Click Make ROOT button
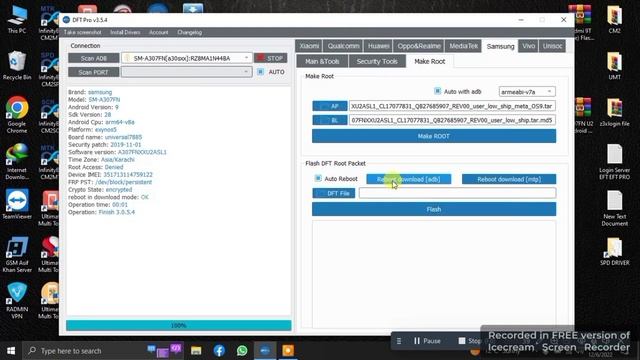This screenshot has width=640, height=360. pos(434,136)
